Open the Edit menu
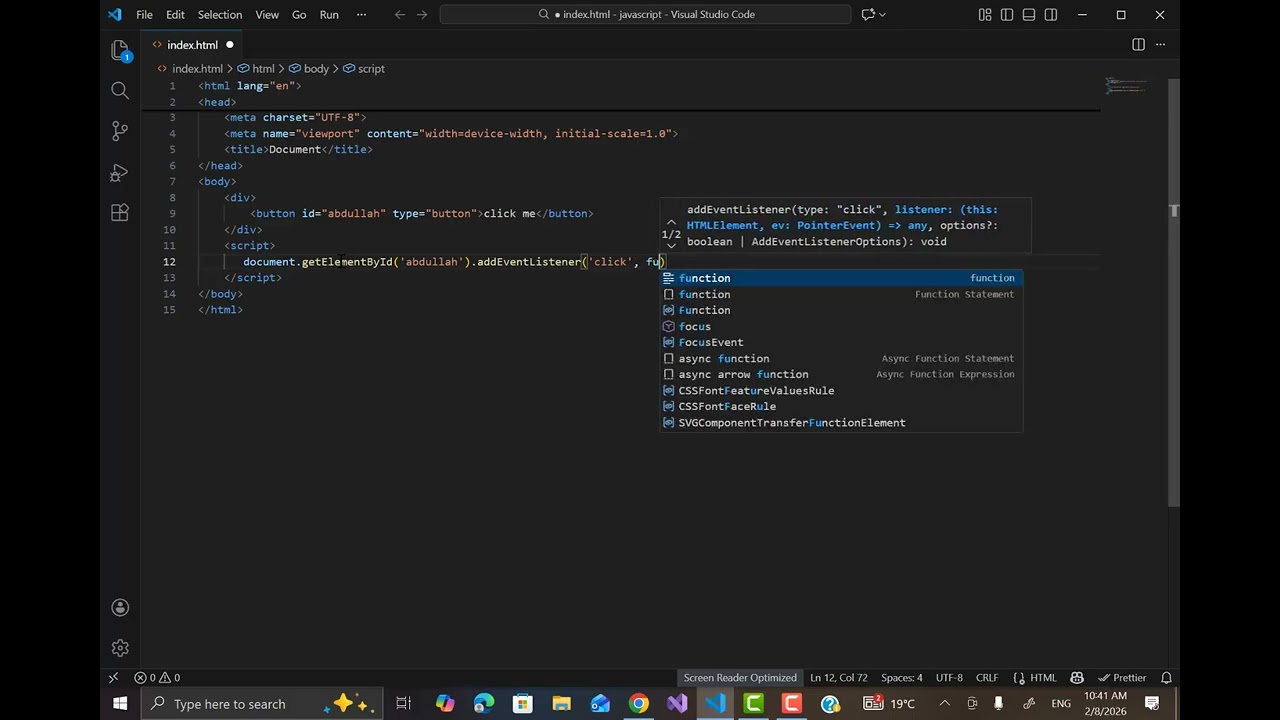The image size is (1280, 720). [175, 14]
